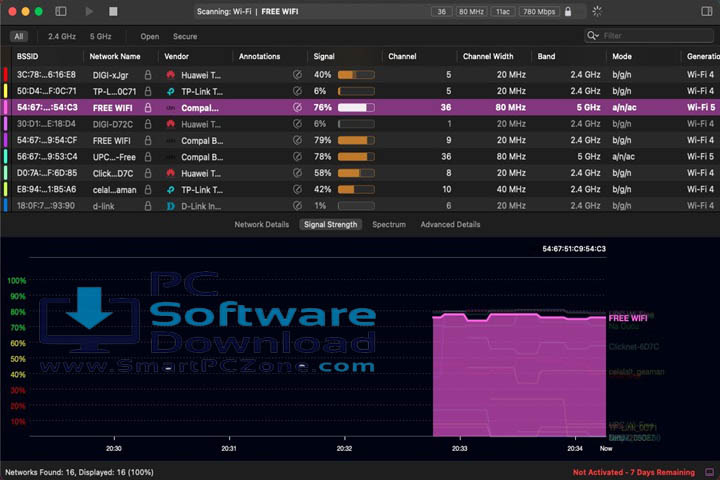Focus the Filter search field
This screenshot has width=720, height=480.
tap(649, 36)
